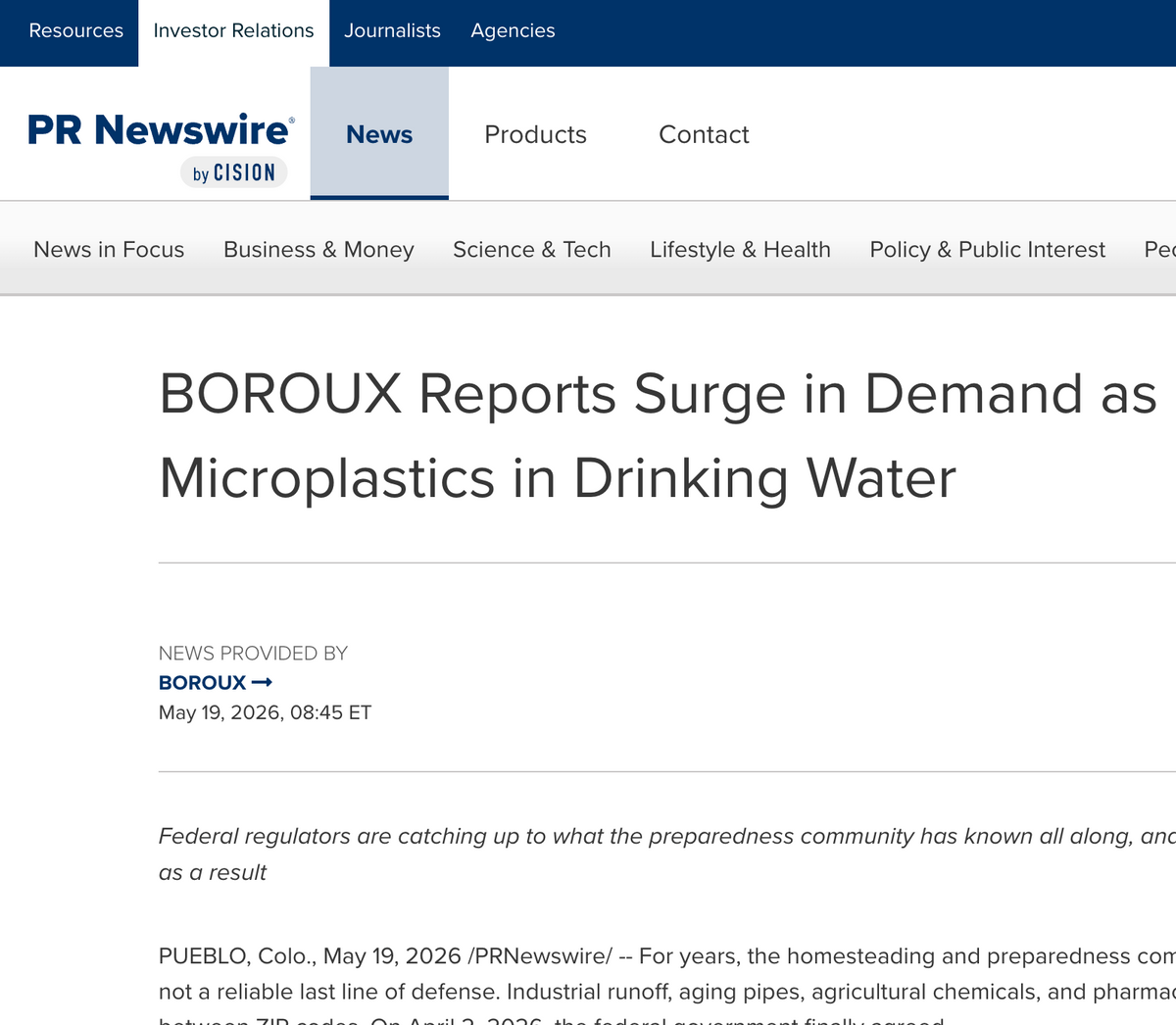Viewport: 1176px width, 1025px height.
Task: Open the Business & Money category
Action: pos(318,250)
